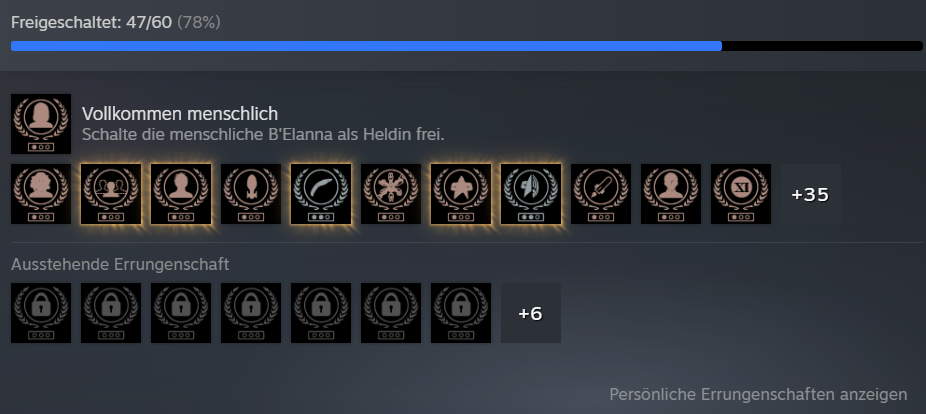Click the curved blade bat'leth achievement icon
The width and height of the screenshot is (926, 414).
click(321, 194)
